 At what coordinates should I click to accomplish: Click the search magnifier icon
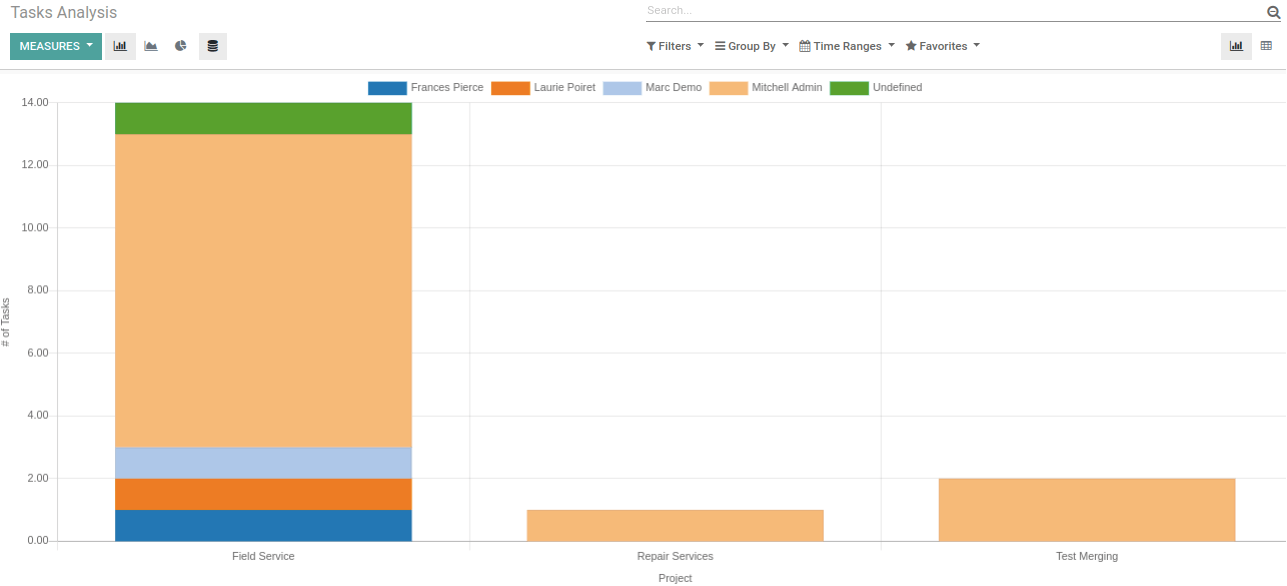click(x=1273, y=12)
